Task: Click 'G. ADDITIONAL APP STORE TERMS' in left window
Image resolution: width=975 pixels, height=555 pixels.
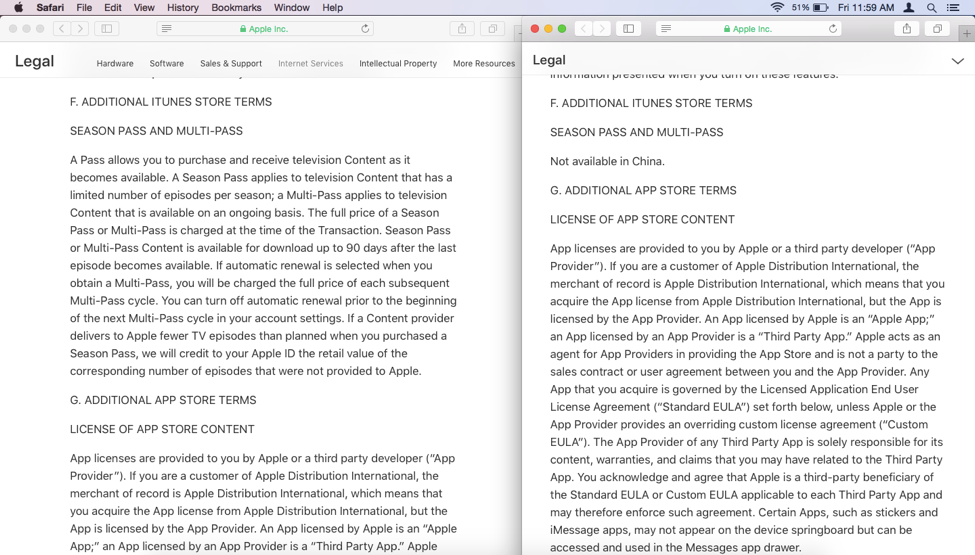Action: (163, 400)
